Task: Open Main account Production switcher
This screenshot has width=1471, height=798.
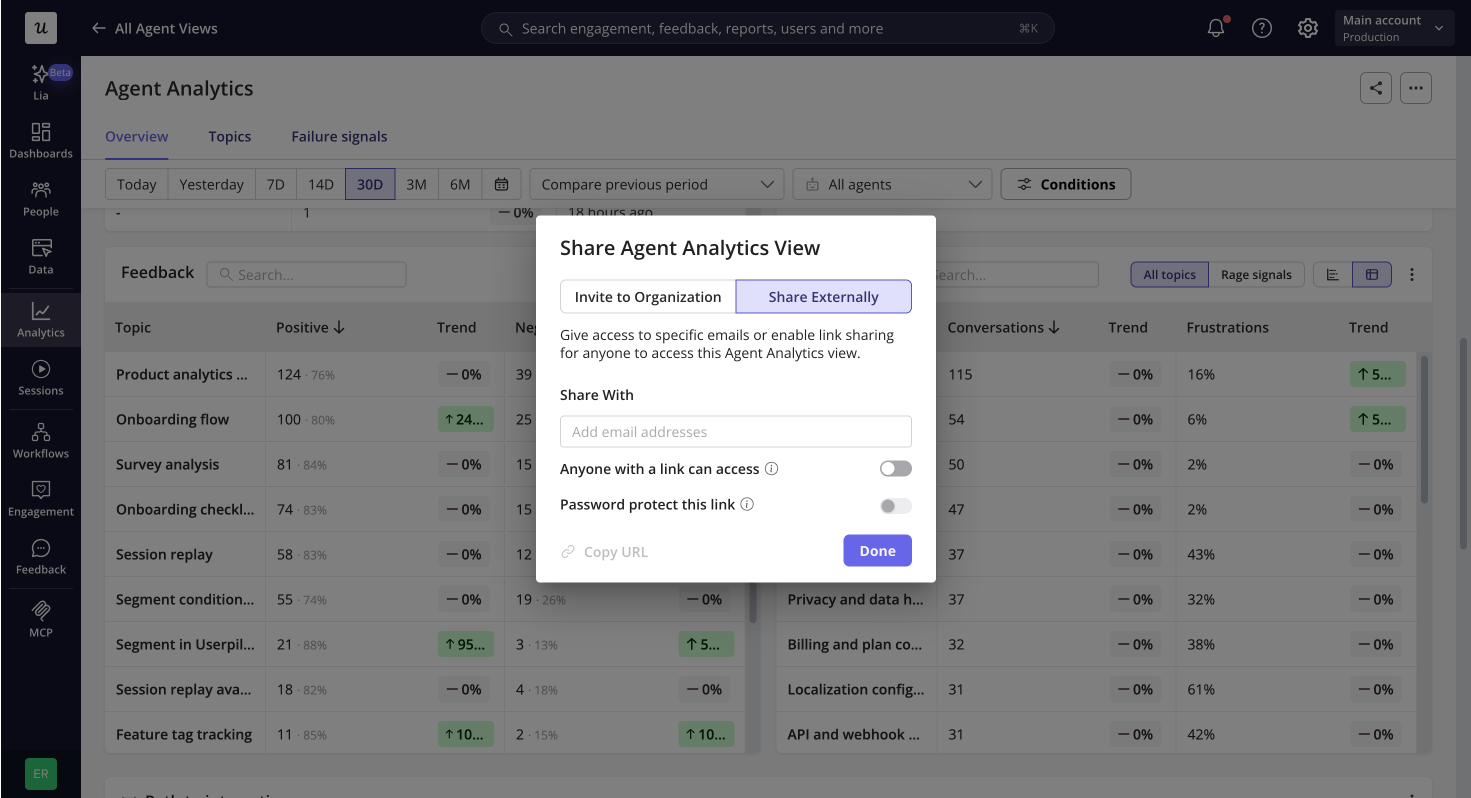Action: (1394, 28)
